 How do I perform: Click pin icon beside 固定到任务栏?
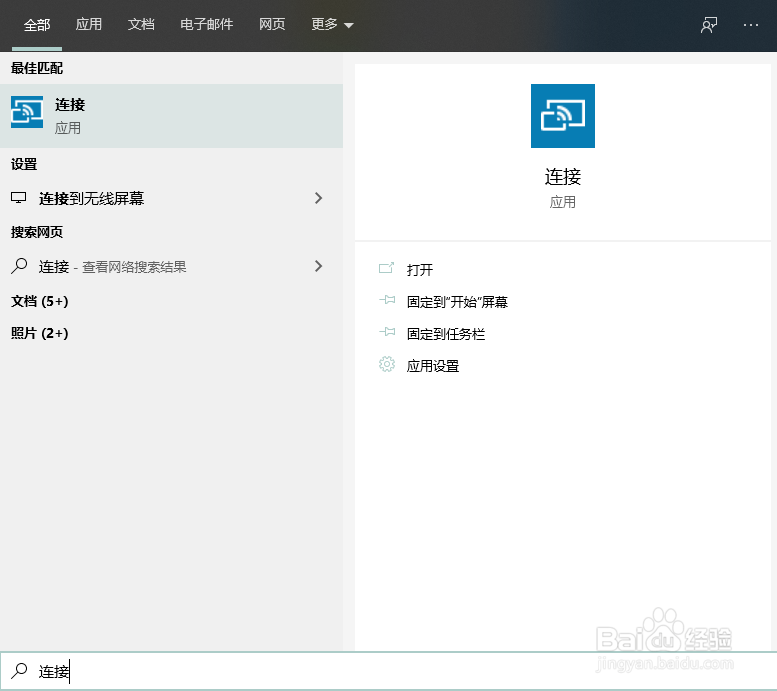click(x=387, y=332)
